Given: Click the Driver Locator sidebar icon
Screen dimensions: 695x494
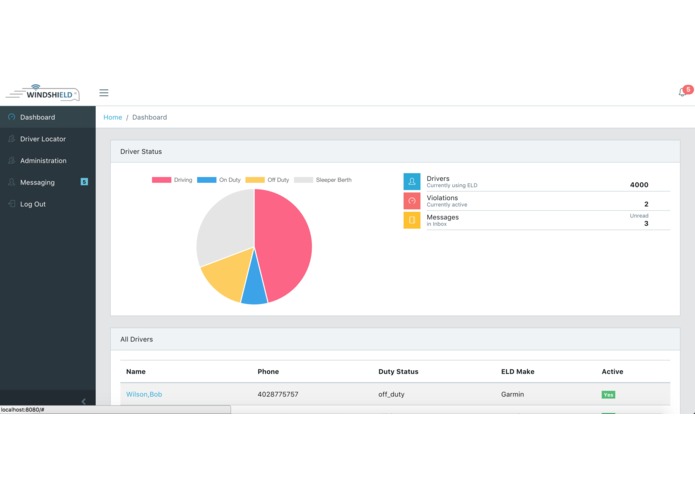Looking at the screenshot, I should tap(12, 139).
